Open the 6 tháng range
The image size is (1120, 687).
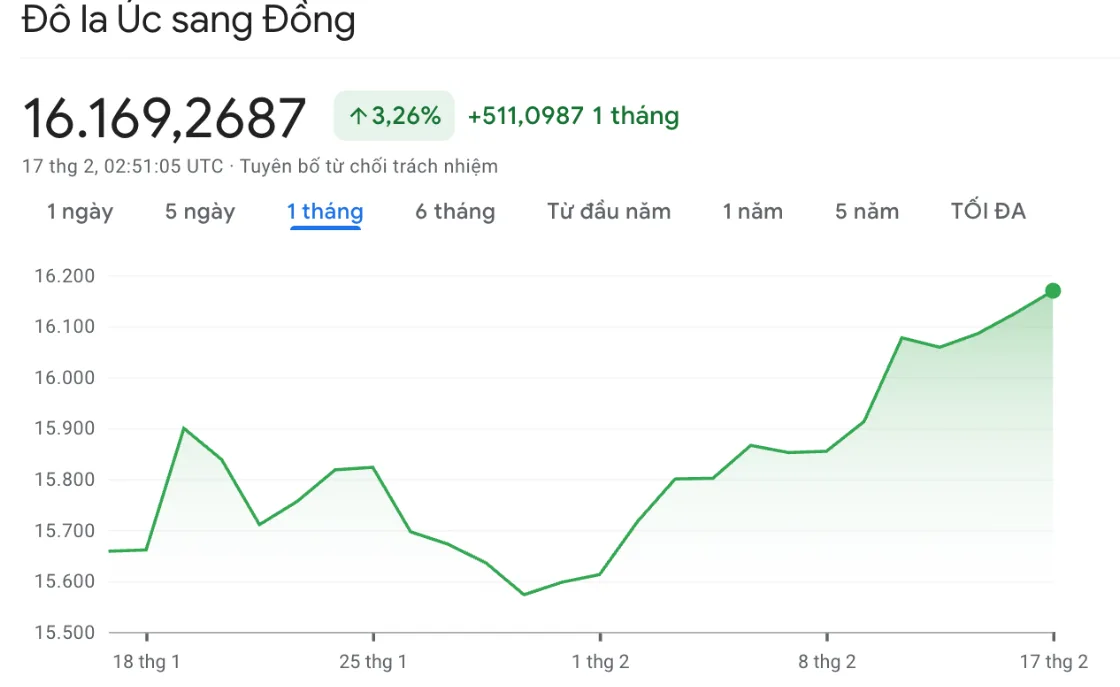tap(455, 211)
